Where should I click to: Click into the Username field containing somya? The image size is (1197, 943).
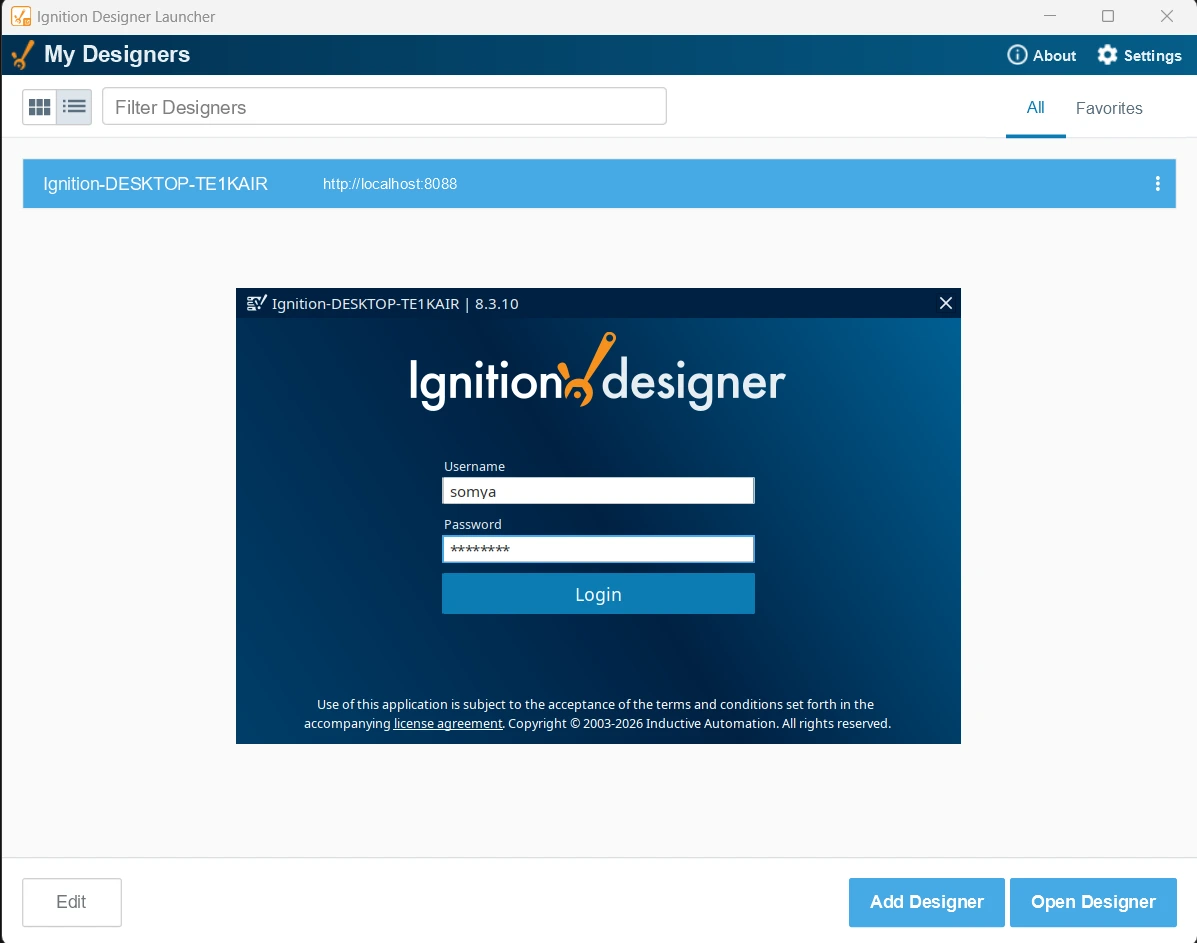point(598,491)
